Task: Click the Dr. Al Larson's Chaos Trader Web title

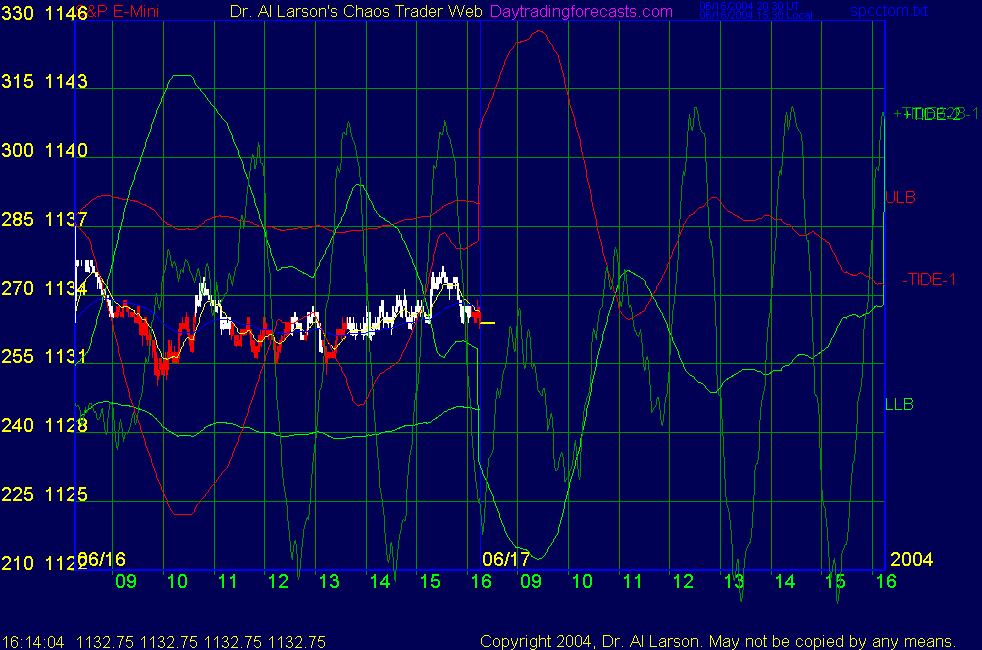Action: (350, 12)
